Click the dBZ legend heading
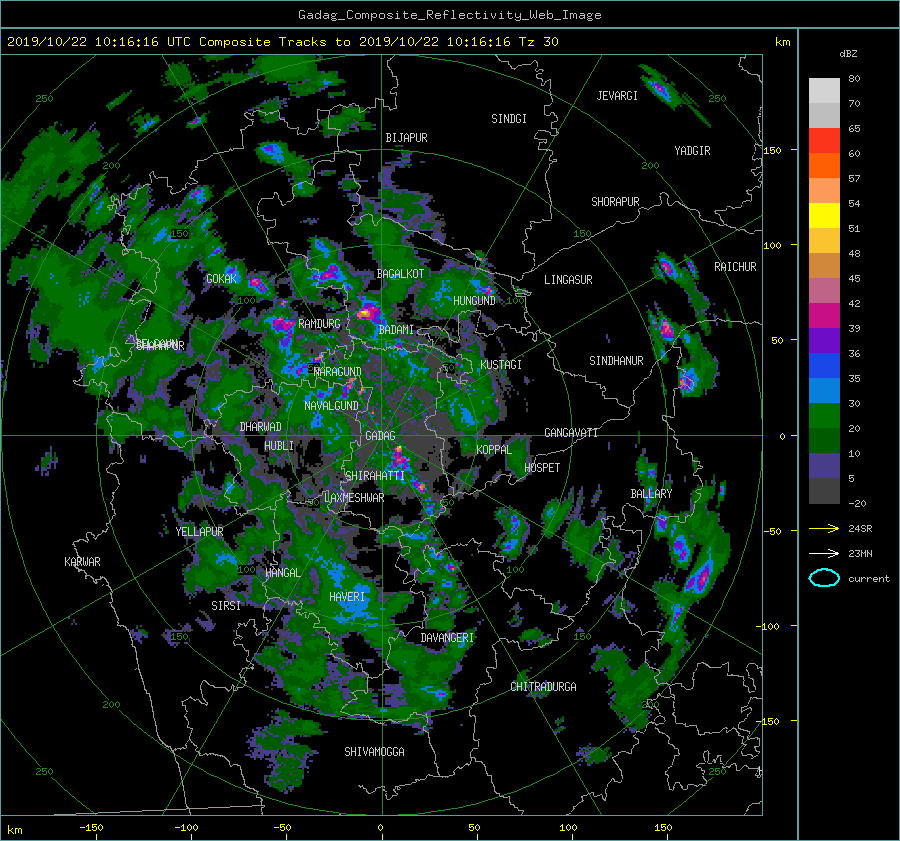Screen dimensions: 900x841 pyautogui.click(x=848, y=53)
